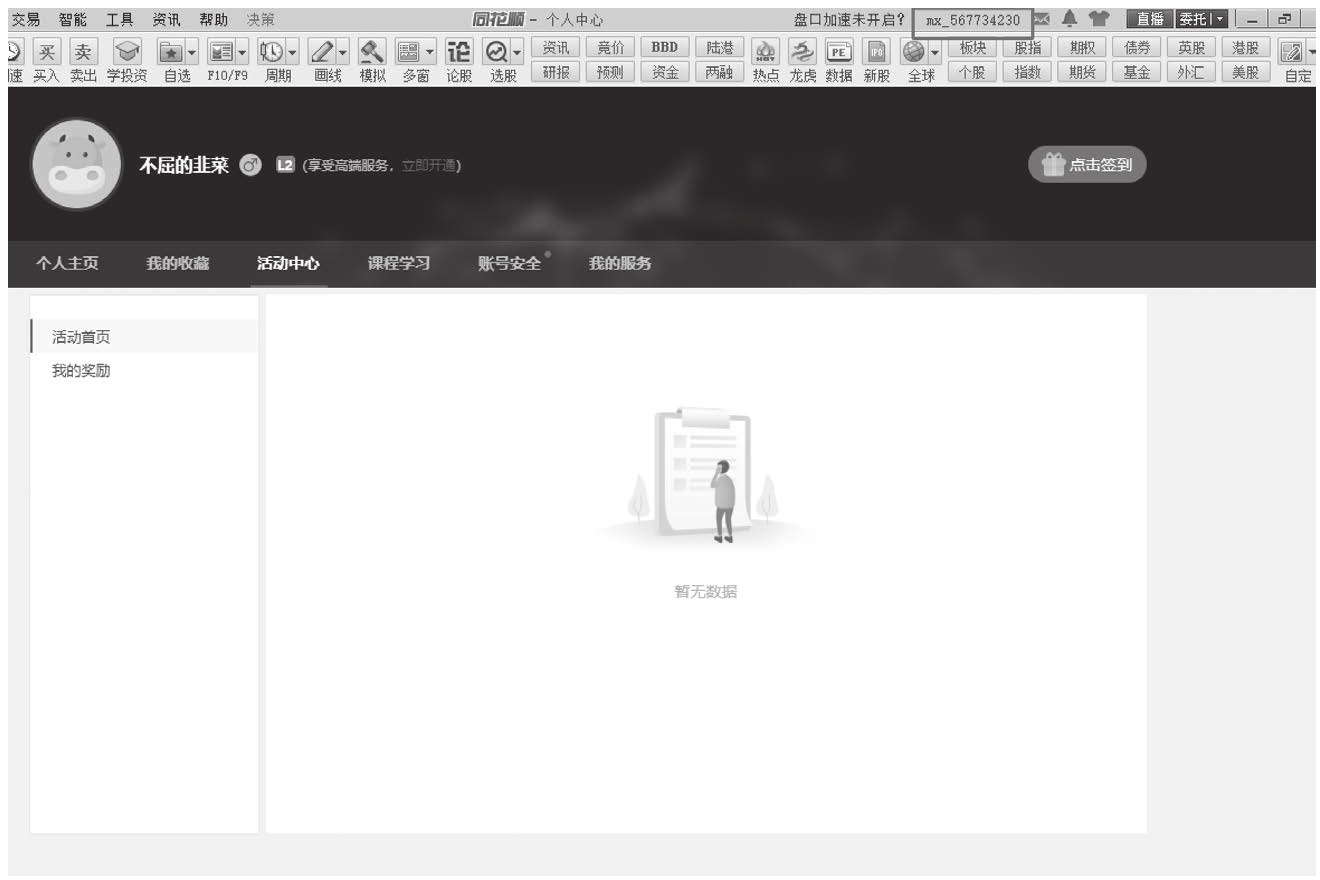The height and width of the screenshot is (880, 1320).
Task: Click the 全球 globe icon
Action: [x=913, y=52]
